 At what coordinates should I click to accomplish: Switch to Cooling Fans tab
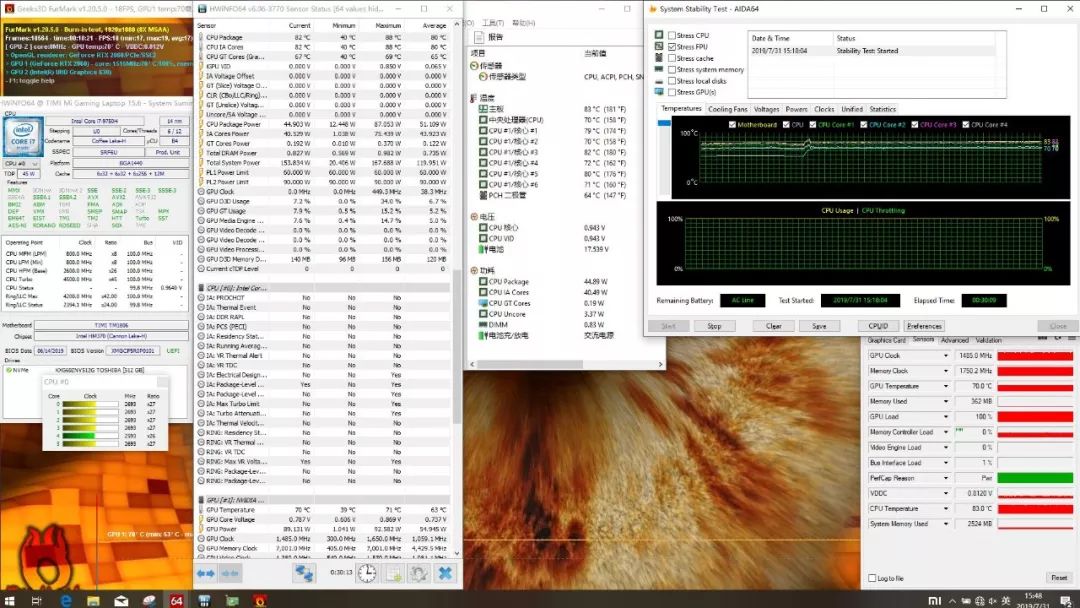click(727, 109)
